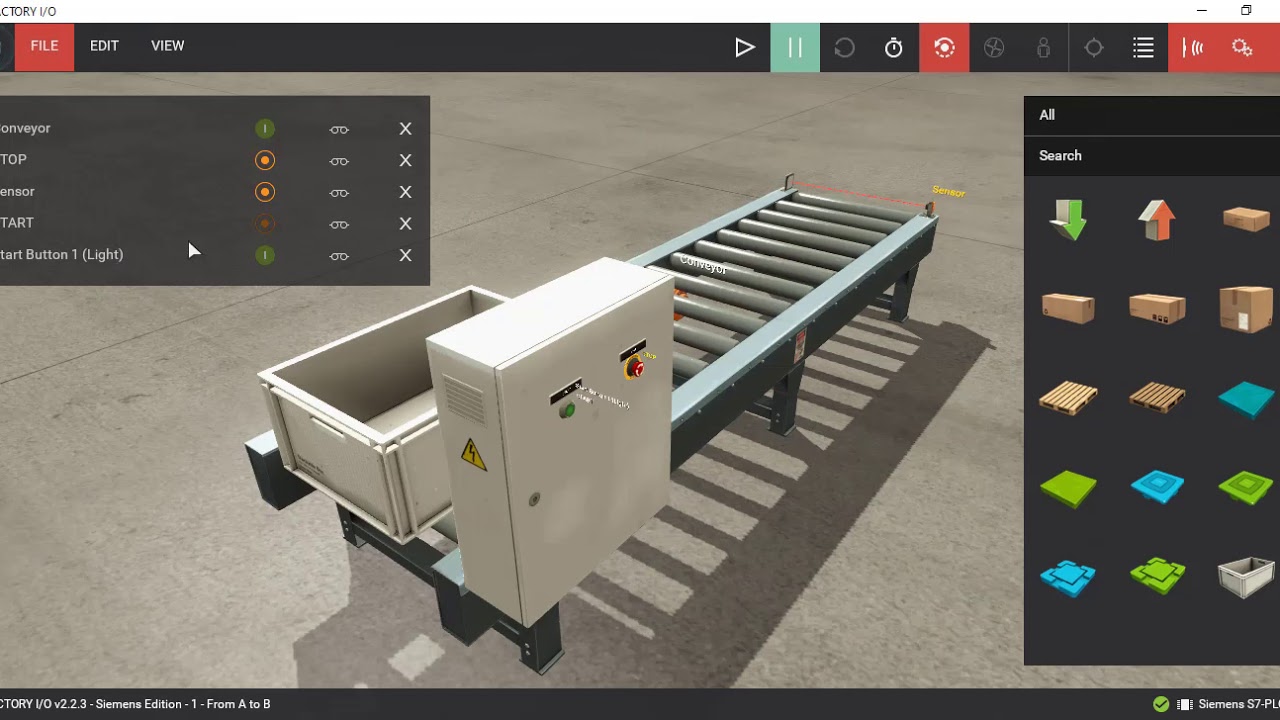Remove the STOP row with its X
This screenshot has height=720, width=1280.
point(405,160)
